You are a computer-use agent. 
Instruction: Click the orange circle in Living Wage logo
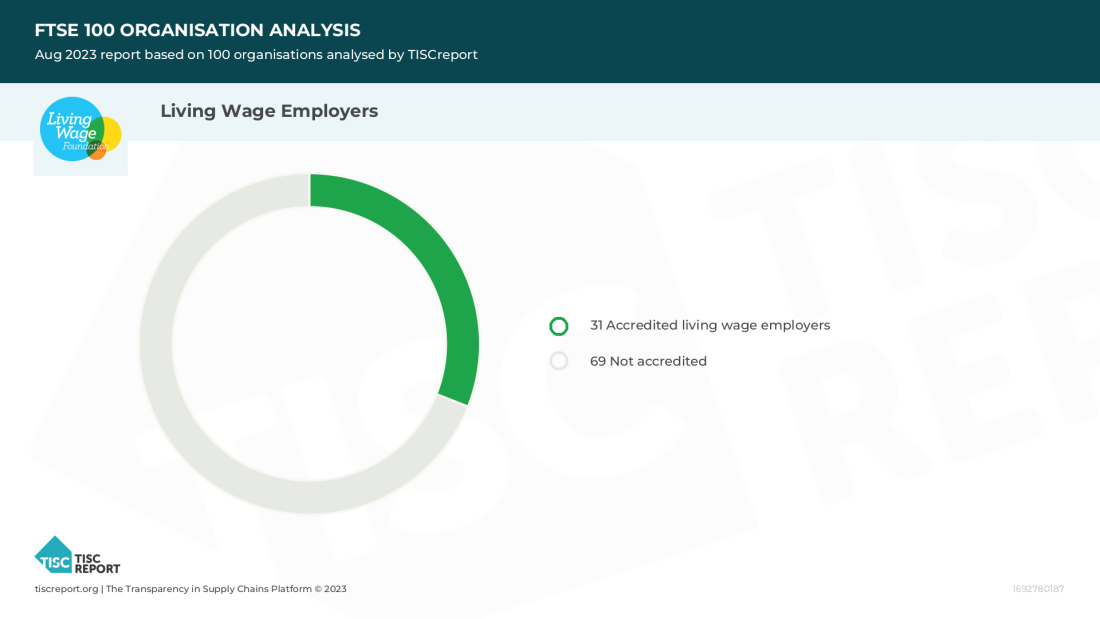98,152
